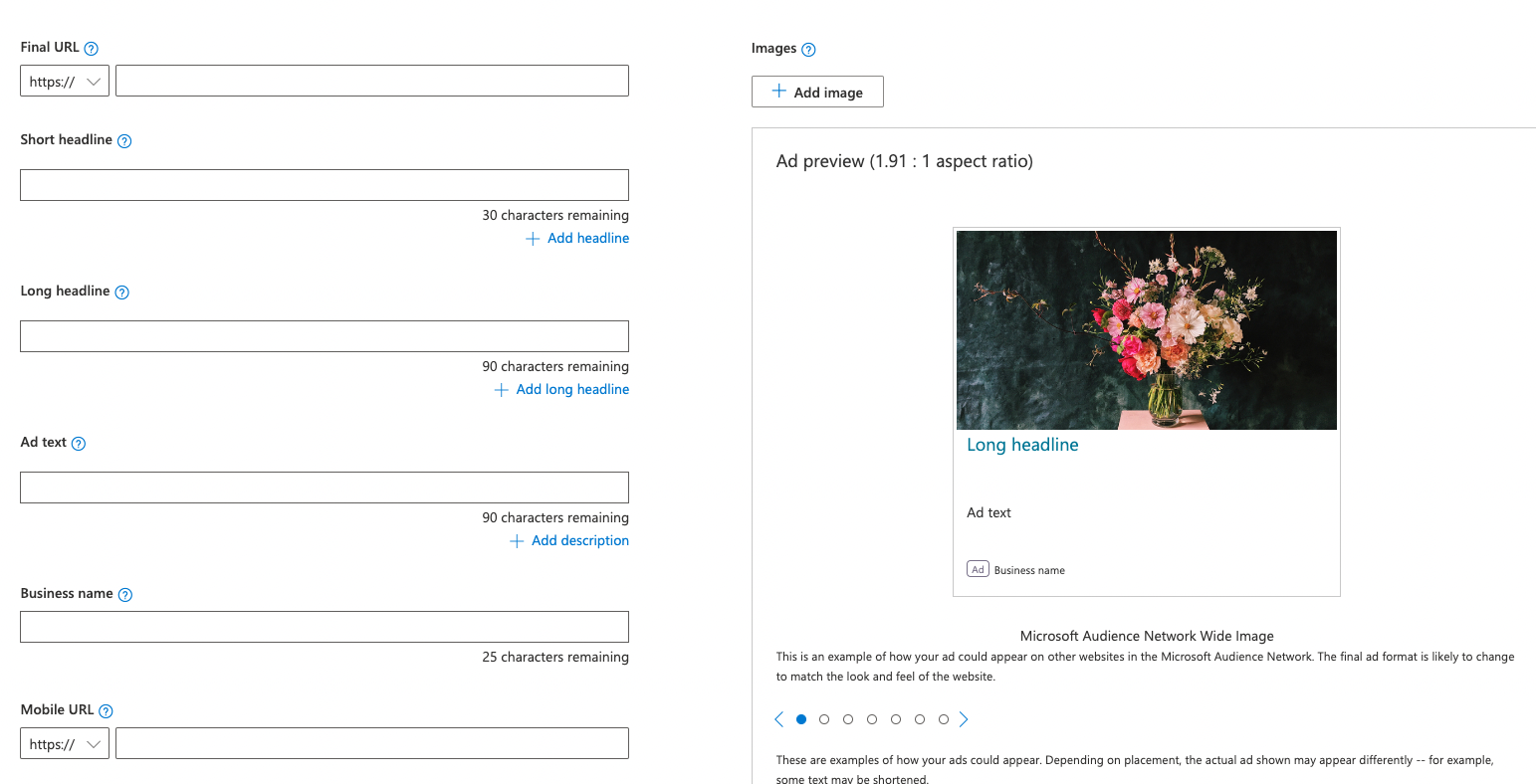
Task: Open the Final URL protocol dropdown
Action: click(65, 81)
